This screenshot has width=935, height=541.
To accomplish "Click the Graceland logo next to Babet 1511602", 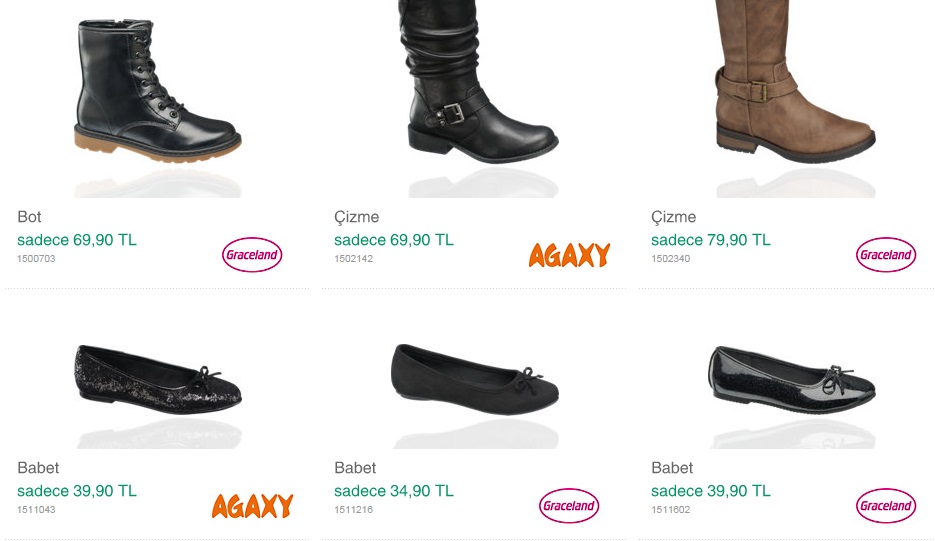I will (x=886, y=506).
